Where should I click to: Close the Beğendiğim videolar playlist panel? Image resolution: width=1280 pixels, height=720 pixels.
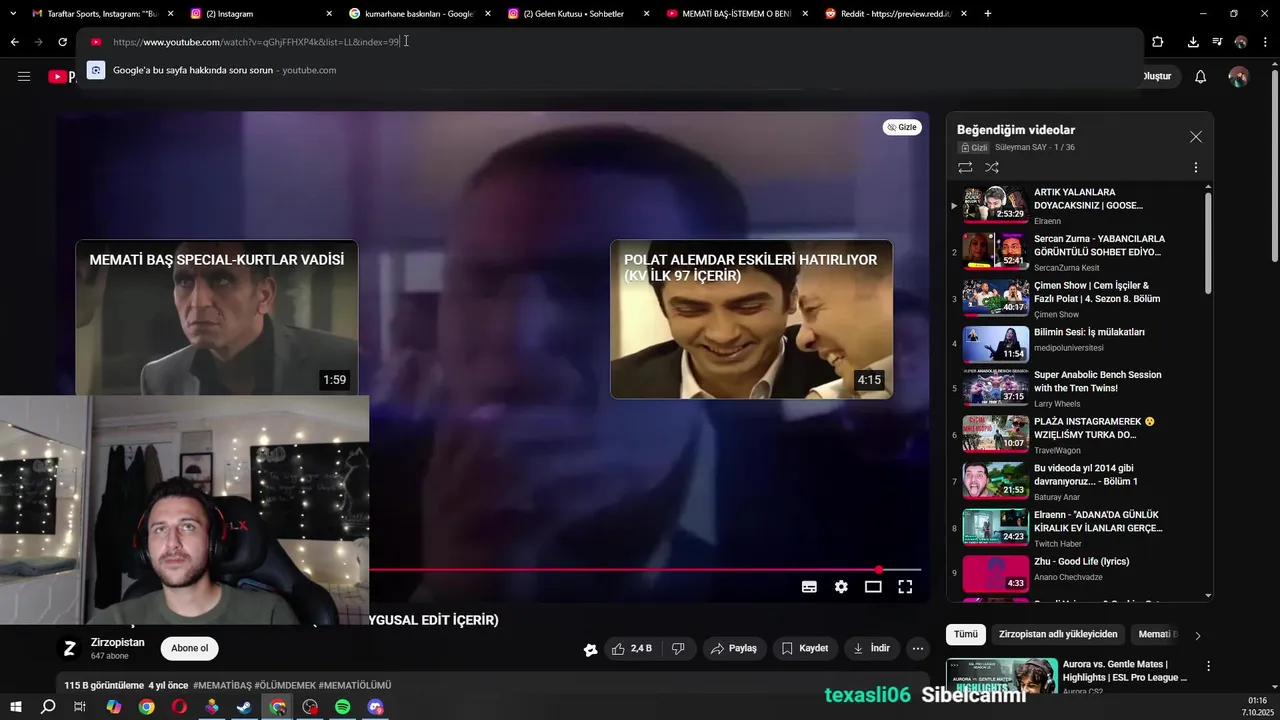(1195, 137)
